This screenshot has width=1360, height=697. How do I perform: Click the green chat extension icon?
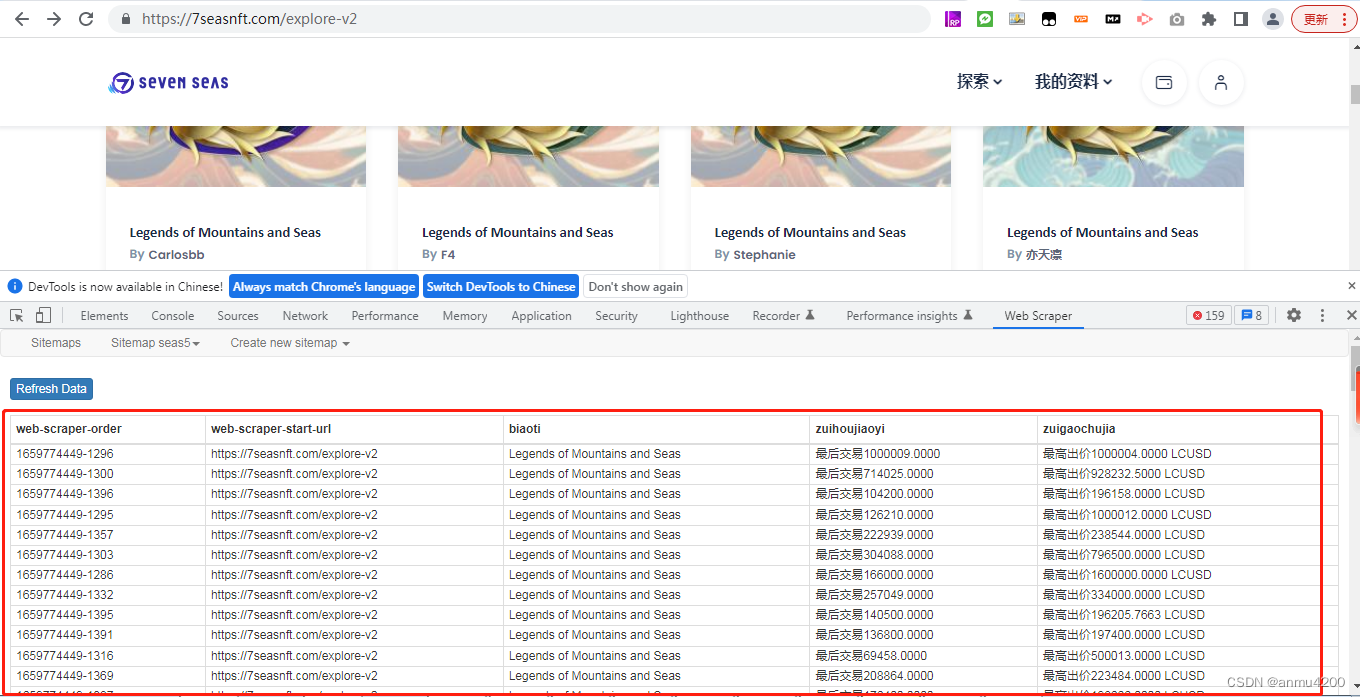pos(985,19)
